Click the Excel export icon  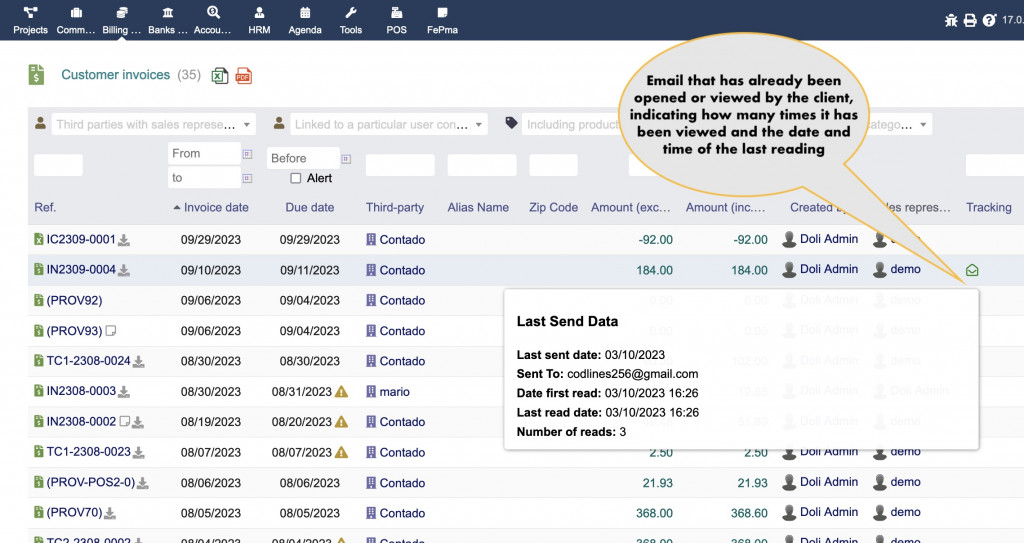(x=219, y=76)
